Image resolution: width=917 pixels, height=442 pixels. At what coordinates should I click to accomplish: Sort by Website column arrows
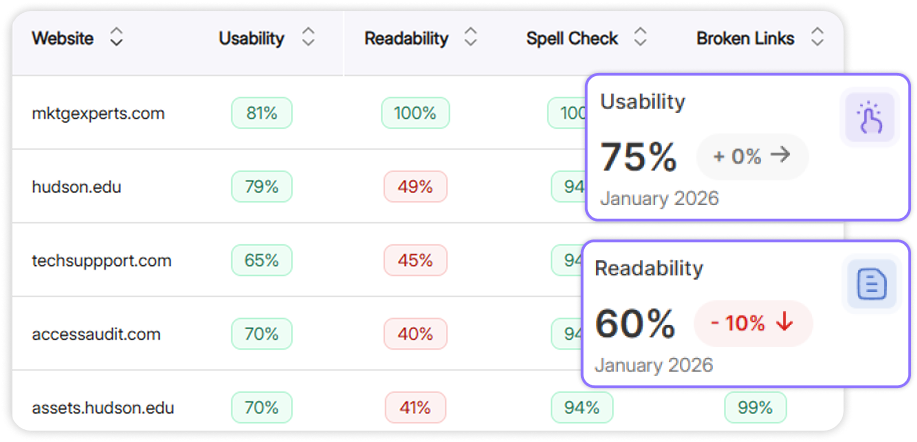pyautogui.click(x=117, y=39)
